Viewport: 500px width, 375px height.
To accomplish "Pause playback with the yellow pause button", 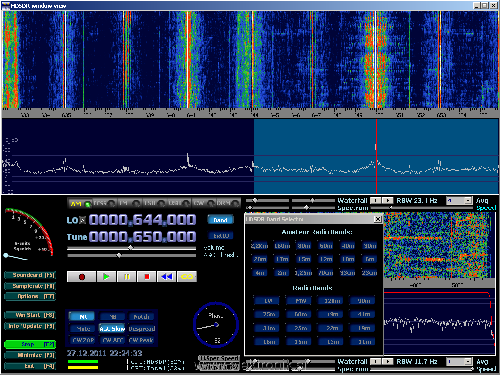I will click(127, 277).
